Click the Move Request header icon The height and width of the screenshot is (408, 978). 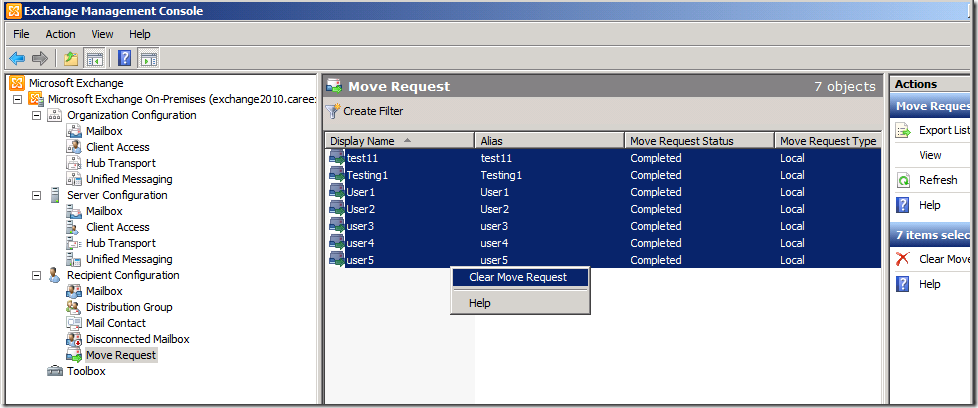point(335,86)
